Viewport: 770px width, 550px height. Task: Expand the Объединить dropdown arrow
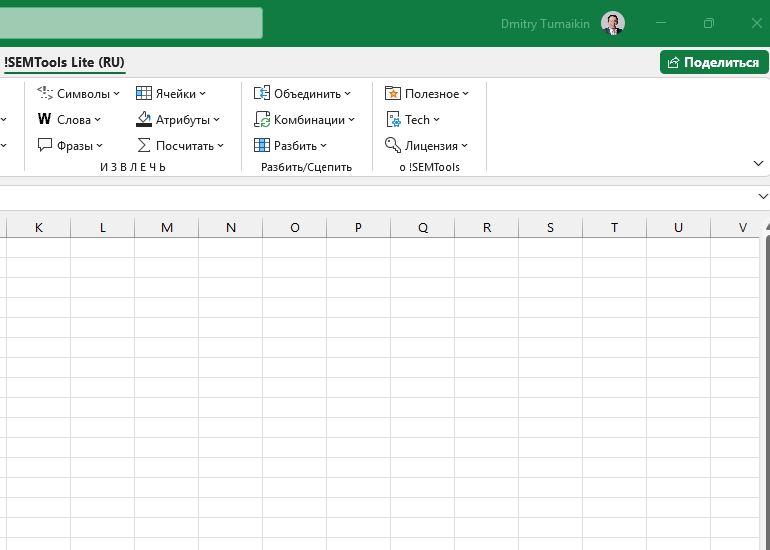click(347, 93)
